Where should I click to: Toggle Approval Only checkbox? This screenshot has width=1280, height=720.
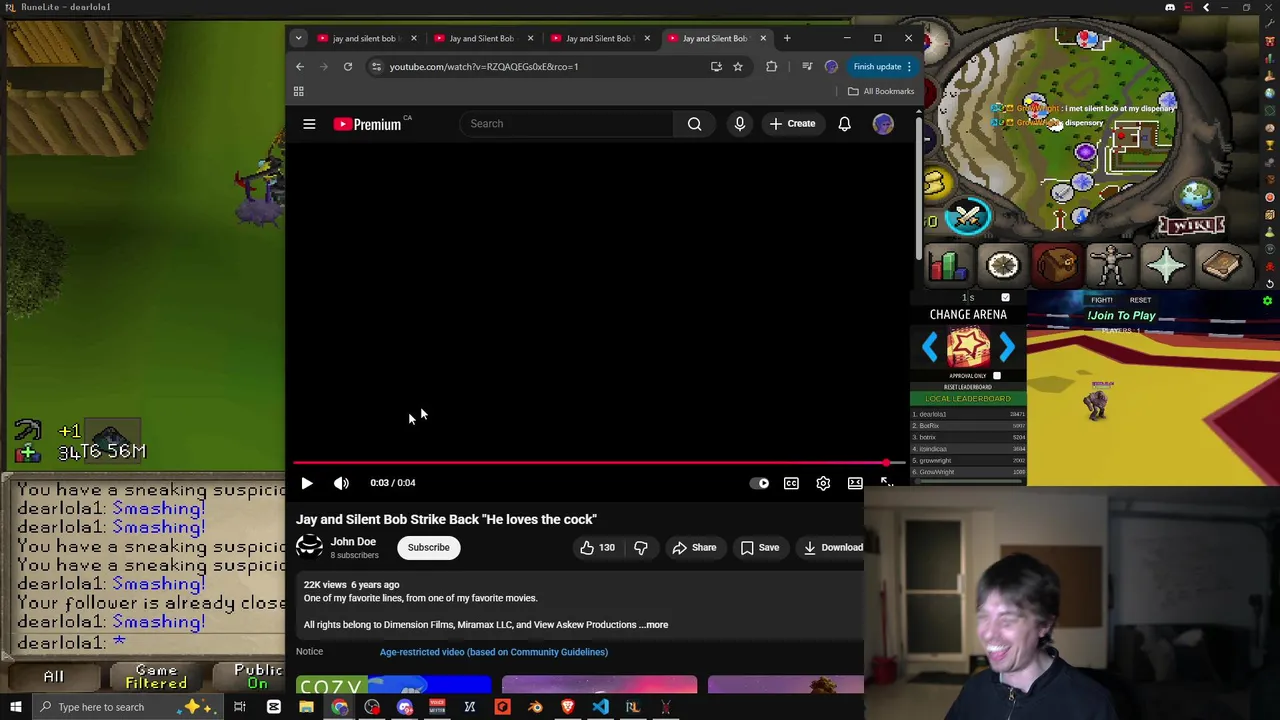997,376
